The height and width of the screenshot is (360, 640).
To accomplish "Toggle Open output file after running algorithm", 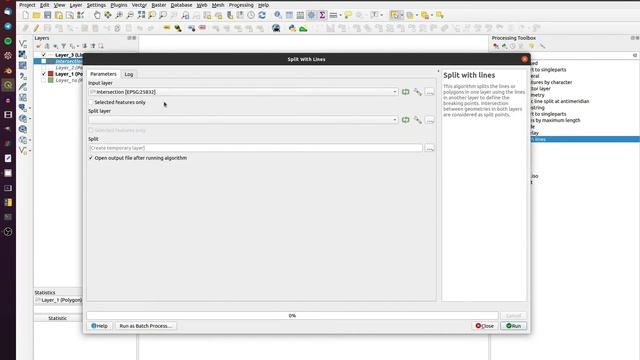I will pyautogui.click(x=91, y=158).
